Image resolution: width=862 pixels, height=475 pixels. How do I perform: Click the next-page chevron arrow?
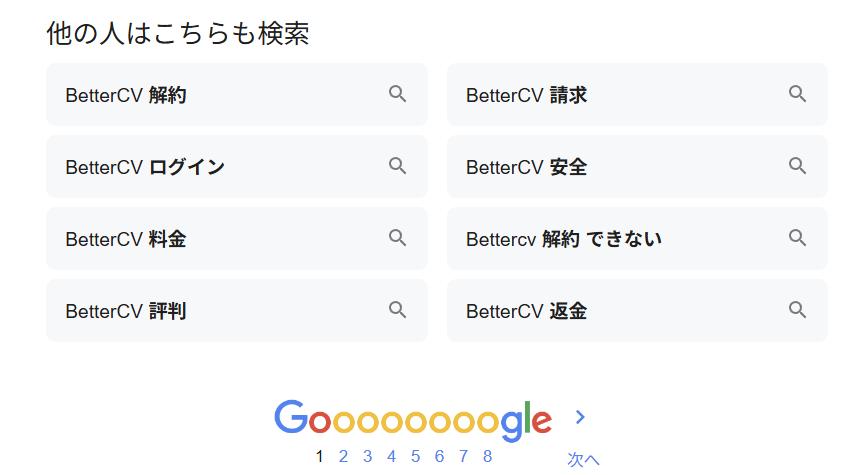(x=580, y=417)
